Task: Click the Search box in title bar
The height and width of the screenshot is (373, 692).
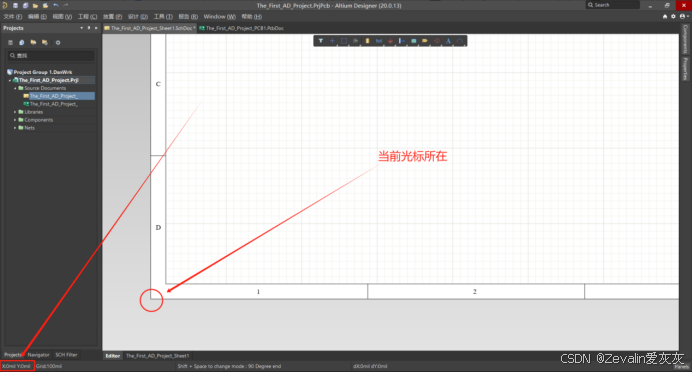Action: tap(613, 5)
